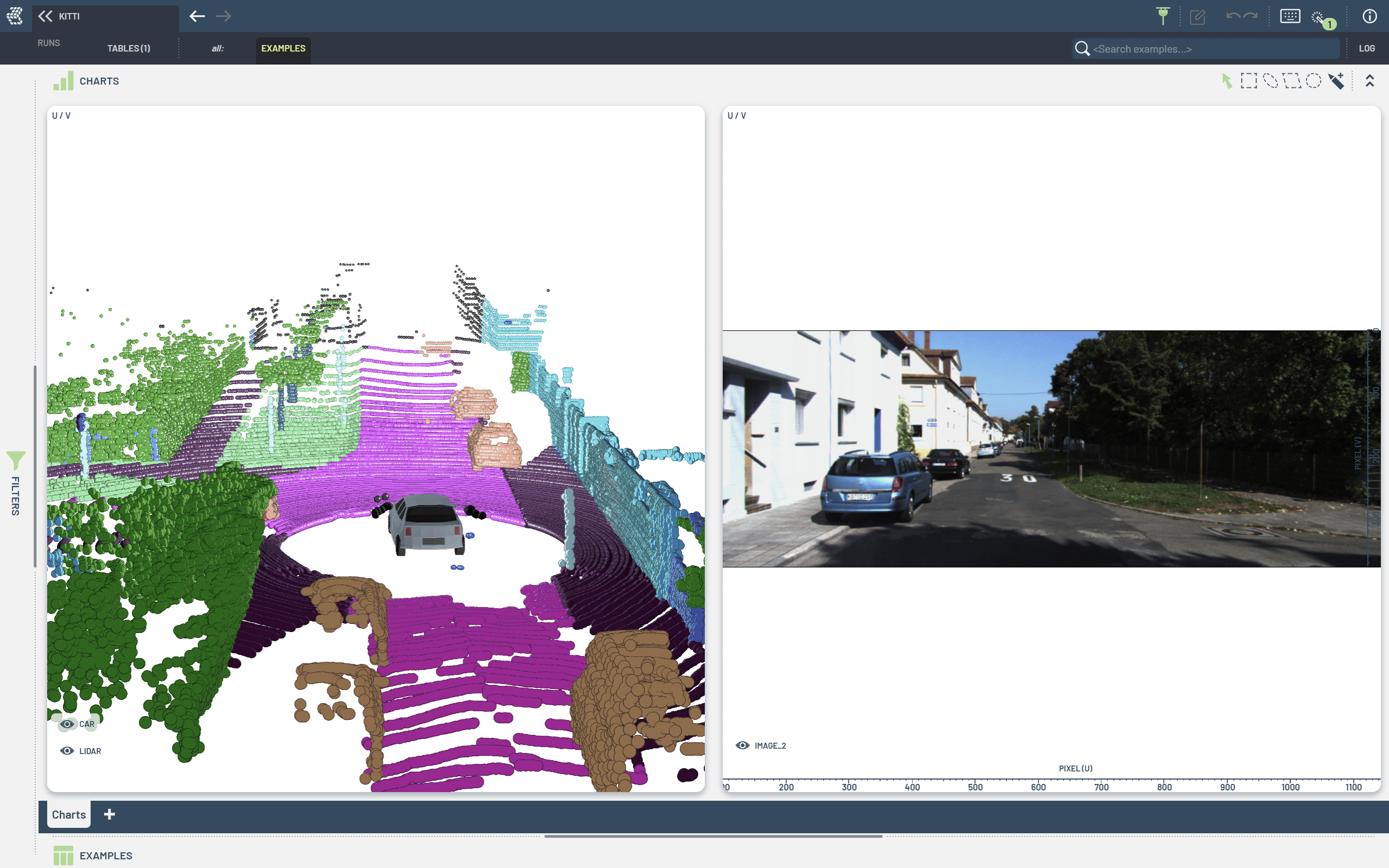Toggle LIDAR layer visibility eye

pos(67,751)
